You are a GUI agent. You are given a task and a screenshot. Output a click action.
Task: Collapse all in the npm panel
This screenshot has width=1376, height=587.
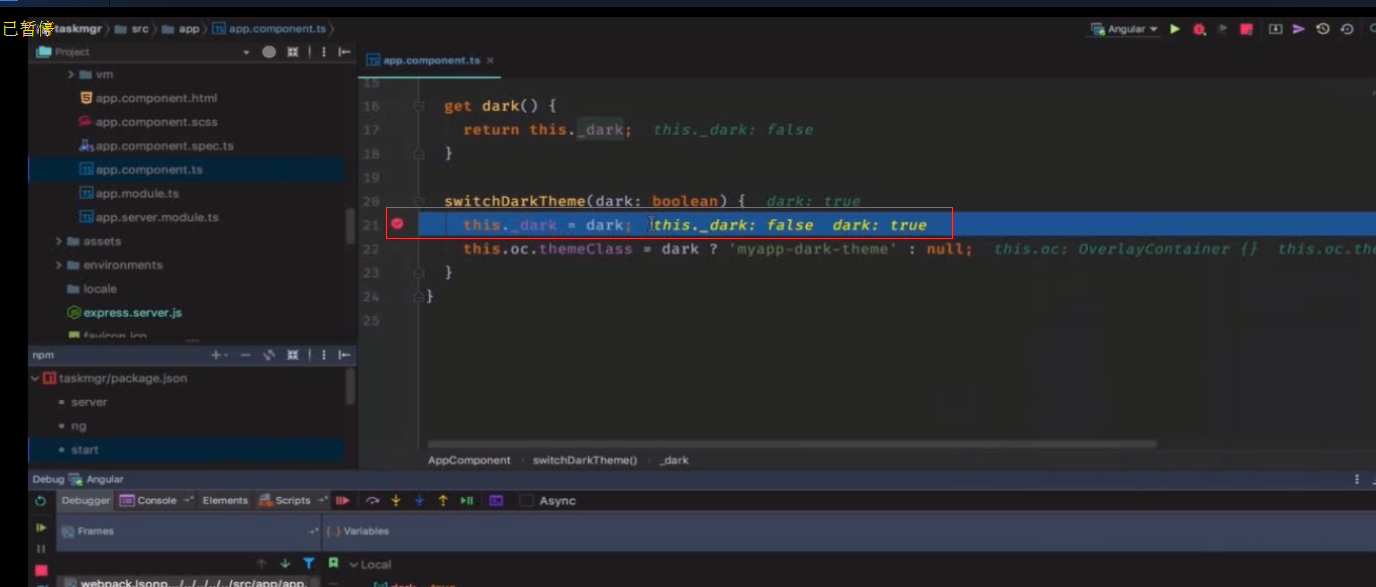(292, 355)
